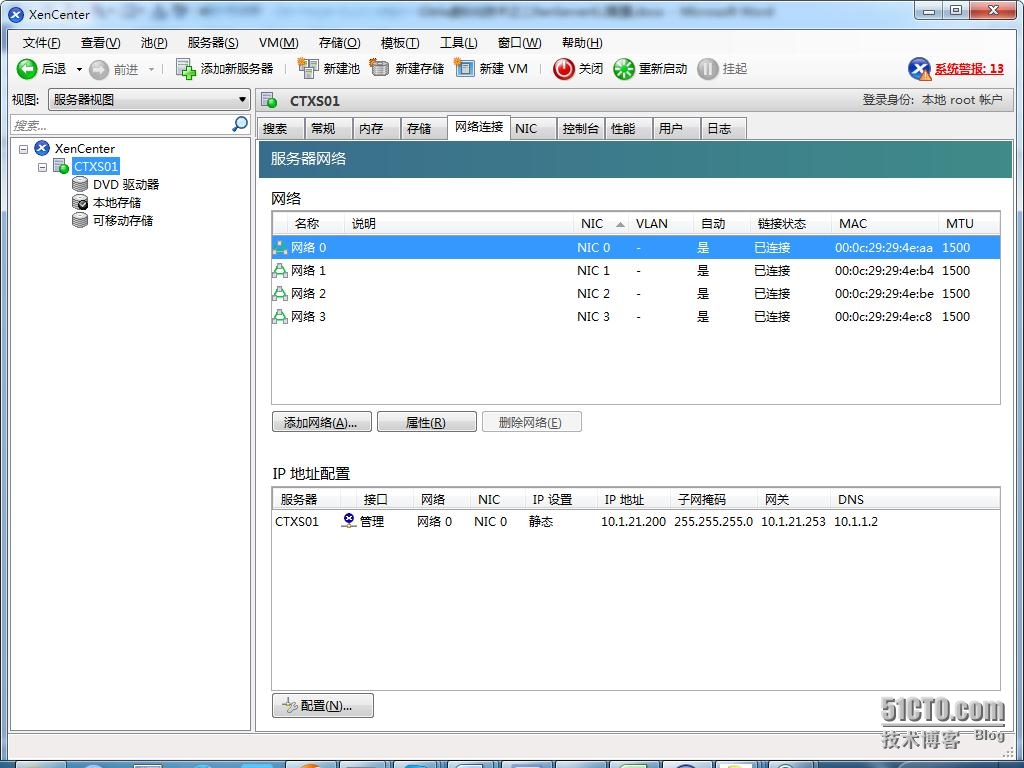Open the 视图 服务器视图 dropdown

pyautogui.click(x=149, y=100)
